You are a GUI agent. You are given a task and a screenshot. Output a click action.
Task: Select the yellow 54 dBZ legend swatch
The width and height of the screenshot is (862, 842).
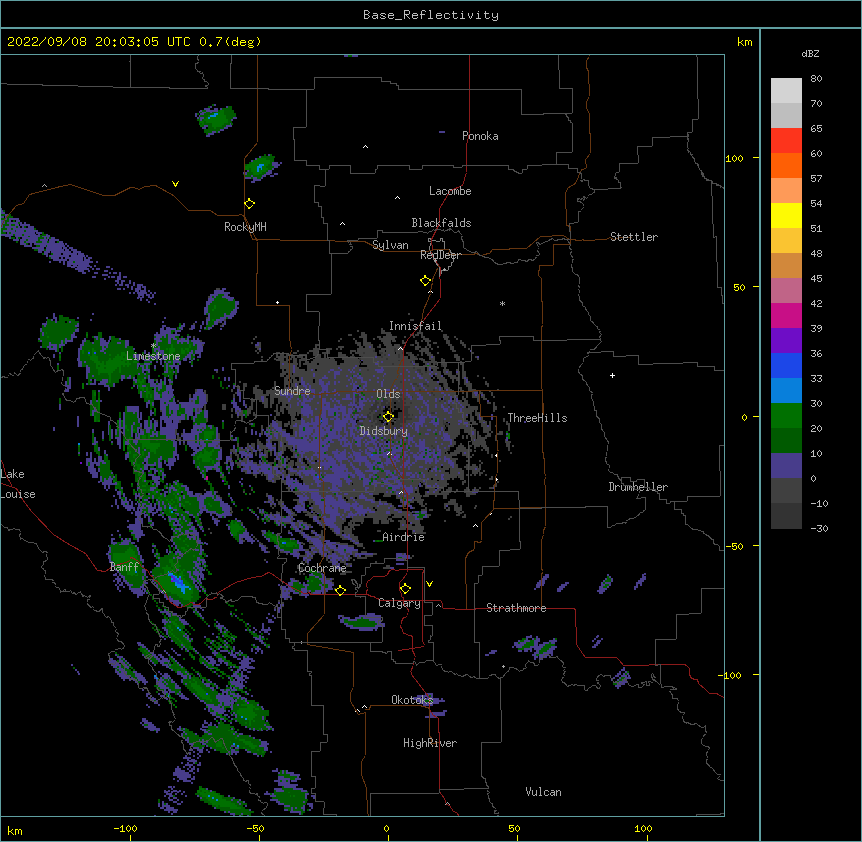(x=786, y=215)
